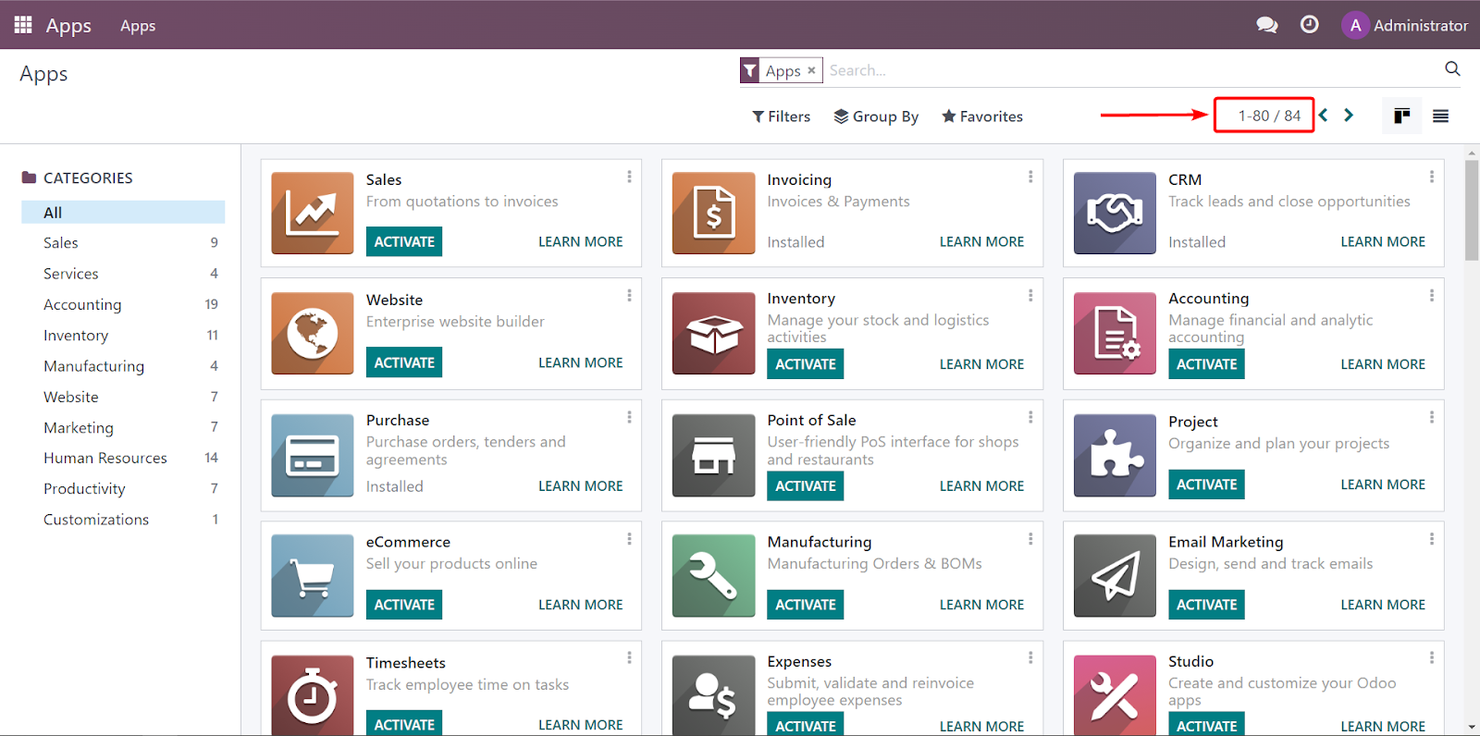Select the Inventory category
This screenshot has width=1480, height=736.
(x=123, y=335)
